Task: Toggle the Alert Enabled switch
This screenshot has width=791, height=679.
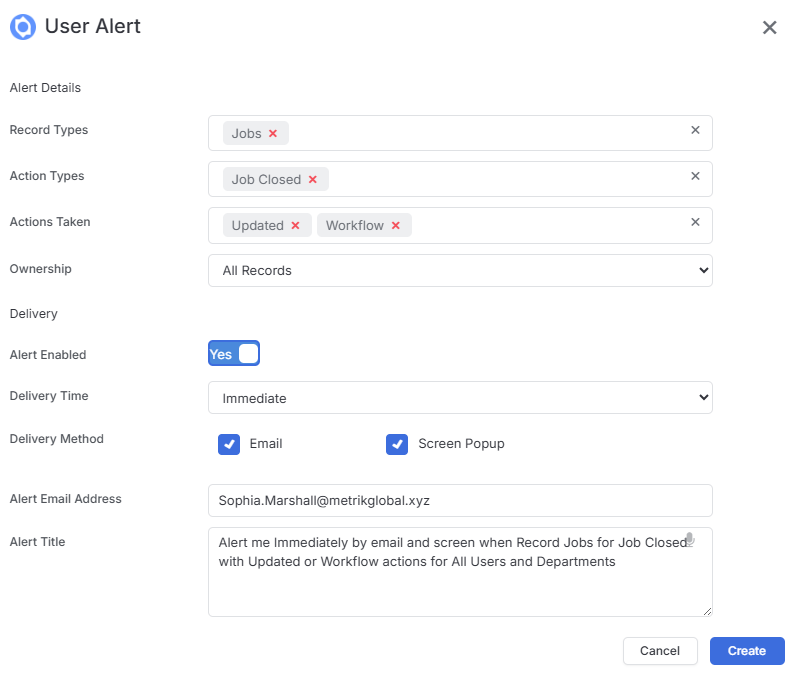Action: tap(234, 353)
